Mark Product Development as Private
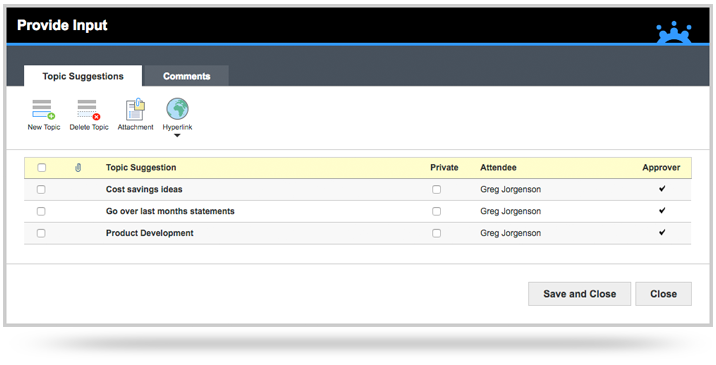Image resolution: width=716 pixels, height=365 pixels. pyautogui.click(x=437, y=233)
